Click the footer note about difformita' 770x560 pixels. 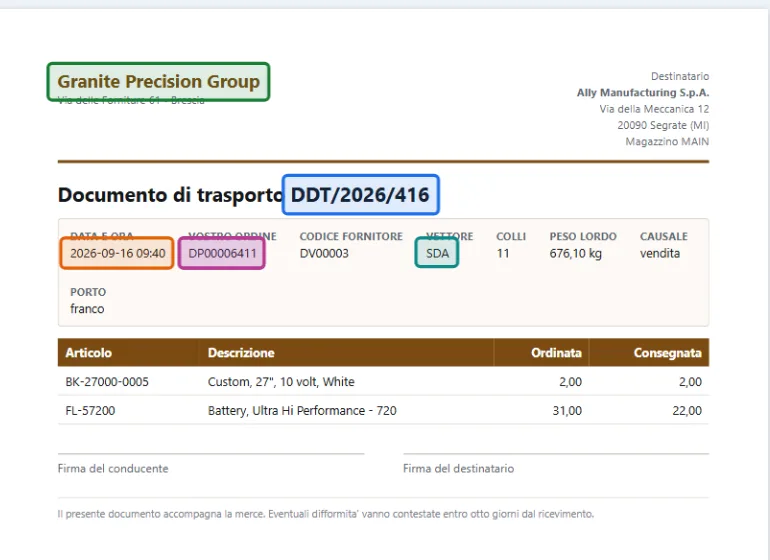point(326,514)
